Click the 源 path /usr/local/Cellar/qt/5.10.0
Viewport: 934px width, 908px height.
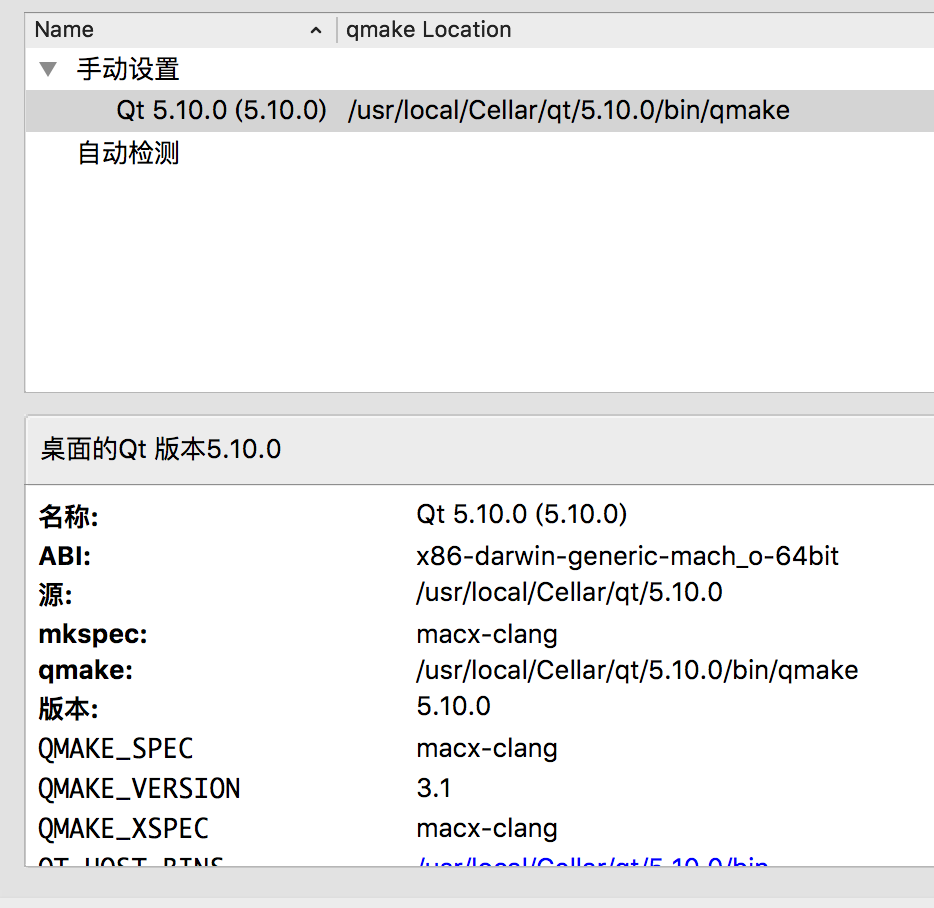coord(568,593)
